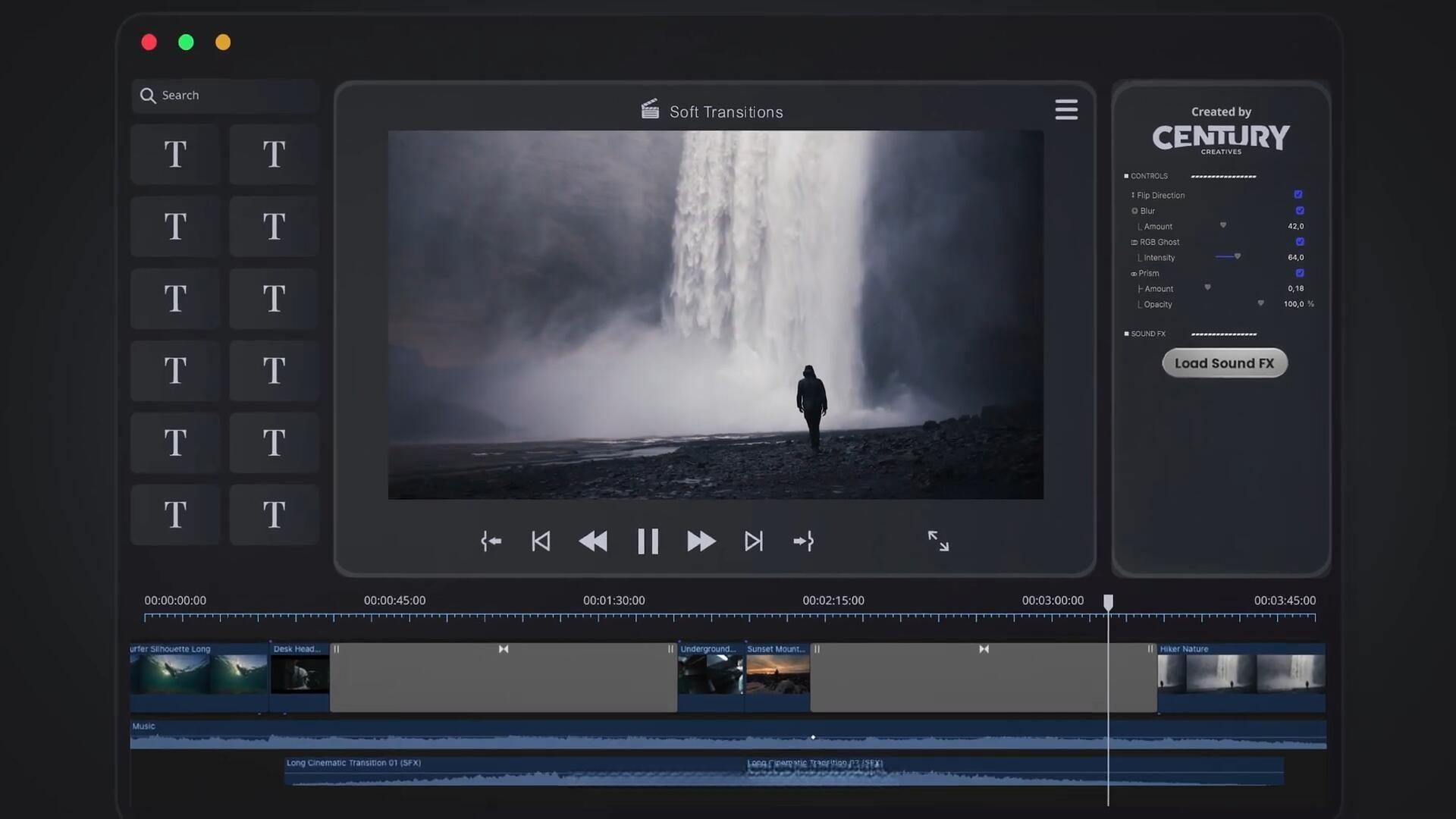The image size is (1456, 819).
Task: Go to out-point bracket icon
Action: pos(803,541)
